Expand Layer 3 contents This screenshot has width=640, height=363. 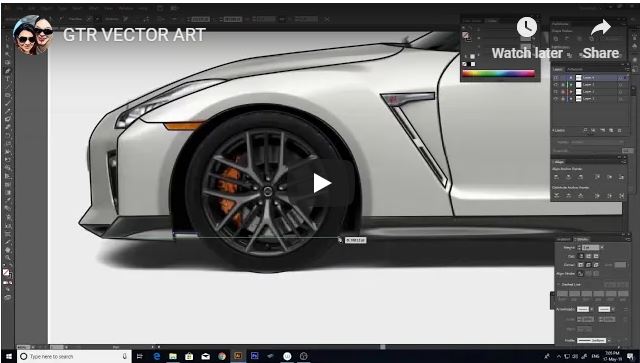pos(571,85)
